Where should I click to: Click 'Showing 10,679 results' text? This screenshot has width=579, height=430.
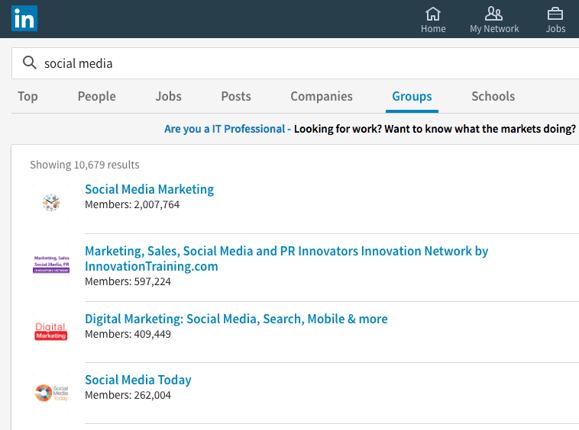(x=85, y=165)
